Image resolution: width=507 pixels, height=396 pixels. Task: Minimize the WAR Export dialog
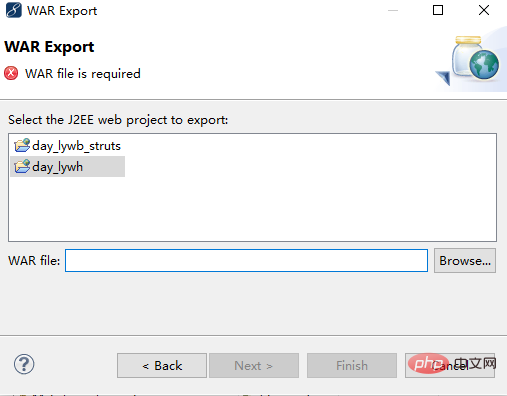[x=393, y=10]
